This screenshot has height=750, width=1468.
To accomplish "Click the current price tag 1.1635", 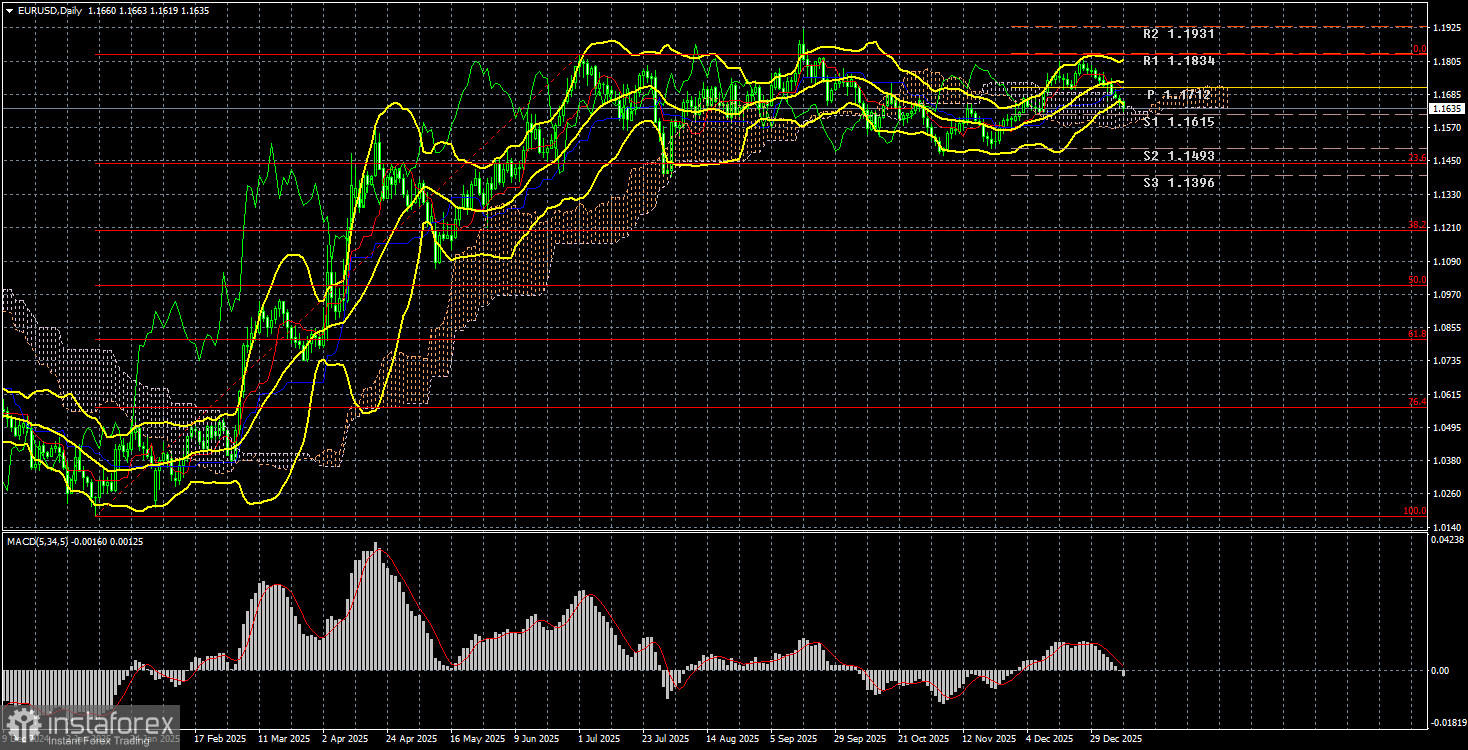I will tap(1446, 108).
